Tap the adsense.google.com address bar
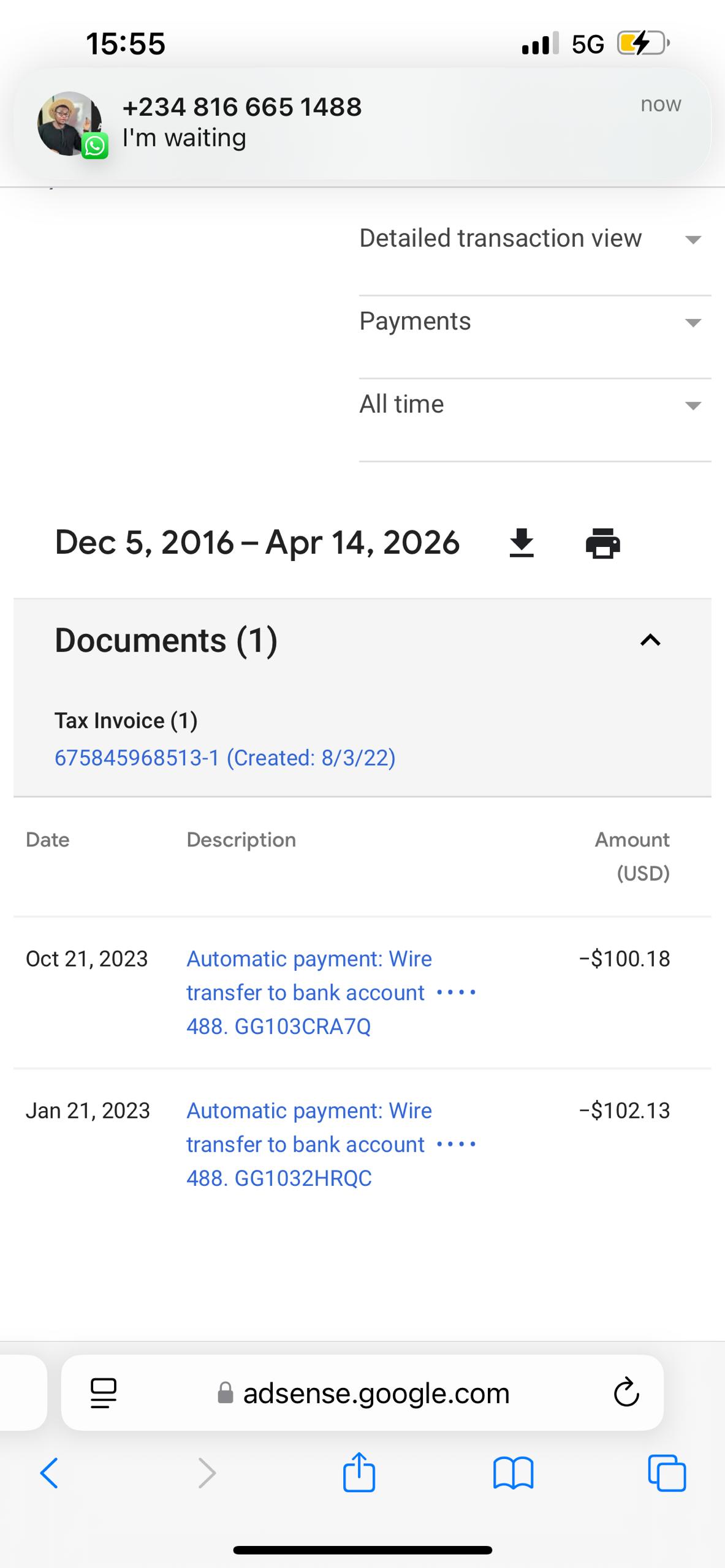The width and height of the screenshot is (725, 1568). click(375, 1393)
